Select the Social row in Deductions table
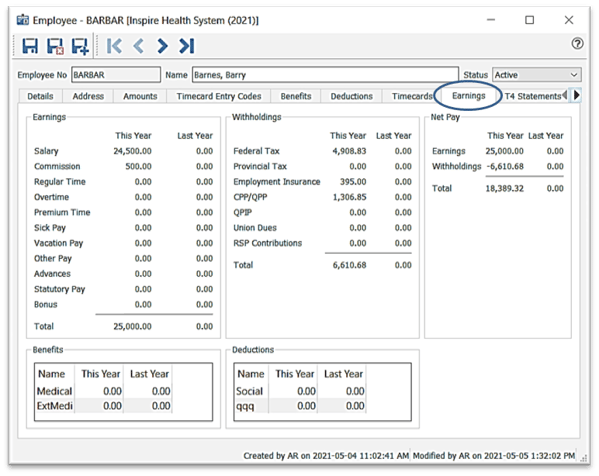599x476 pixels. coord(300,391)
